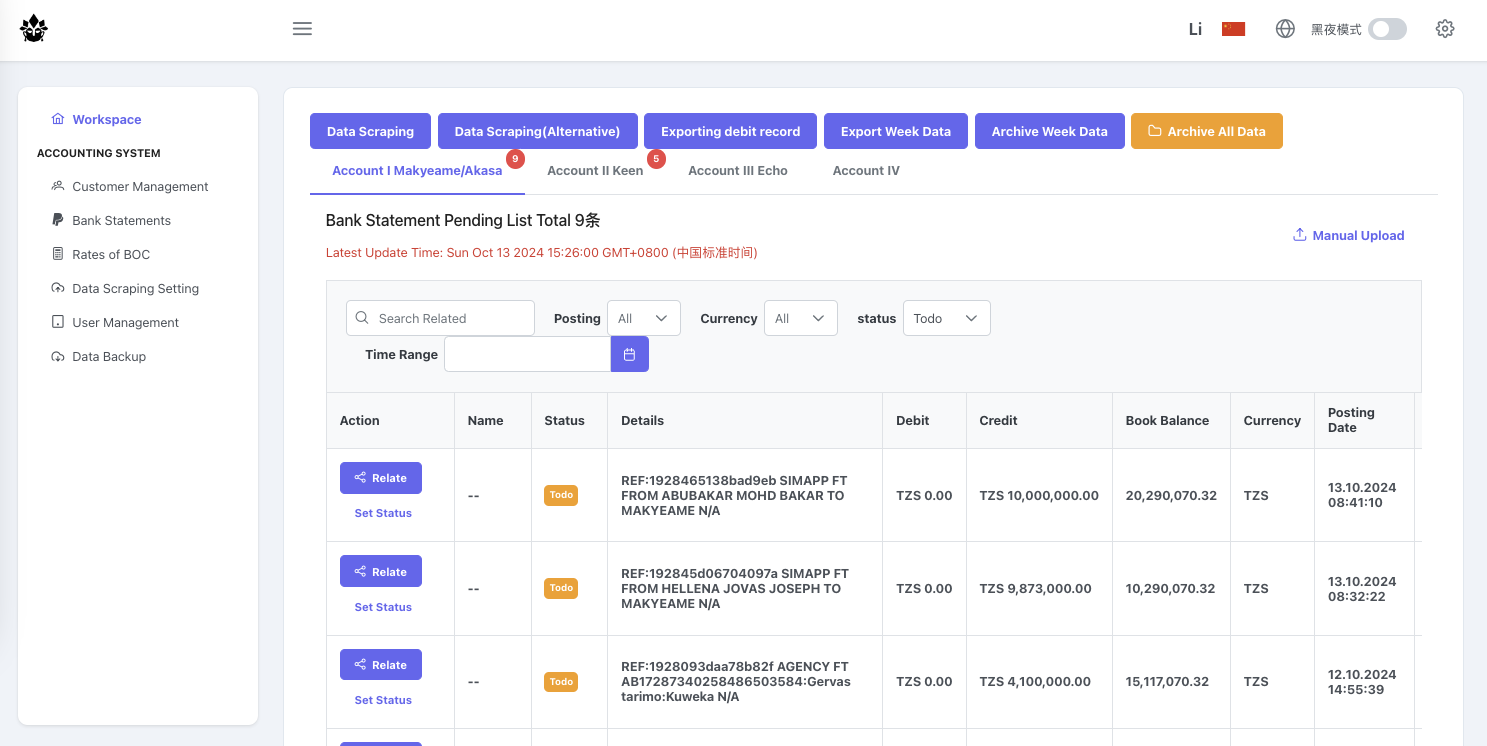Image resolution: width=1487 pixels, height=746 pixels.
Task: Toggle the 黑夜模式 dark mode switch
Action: coord(1387,29)
